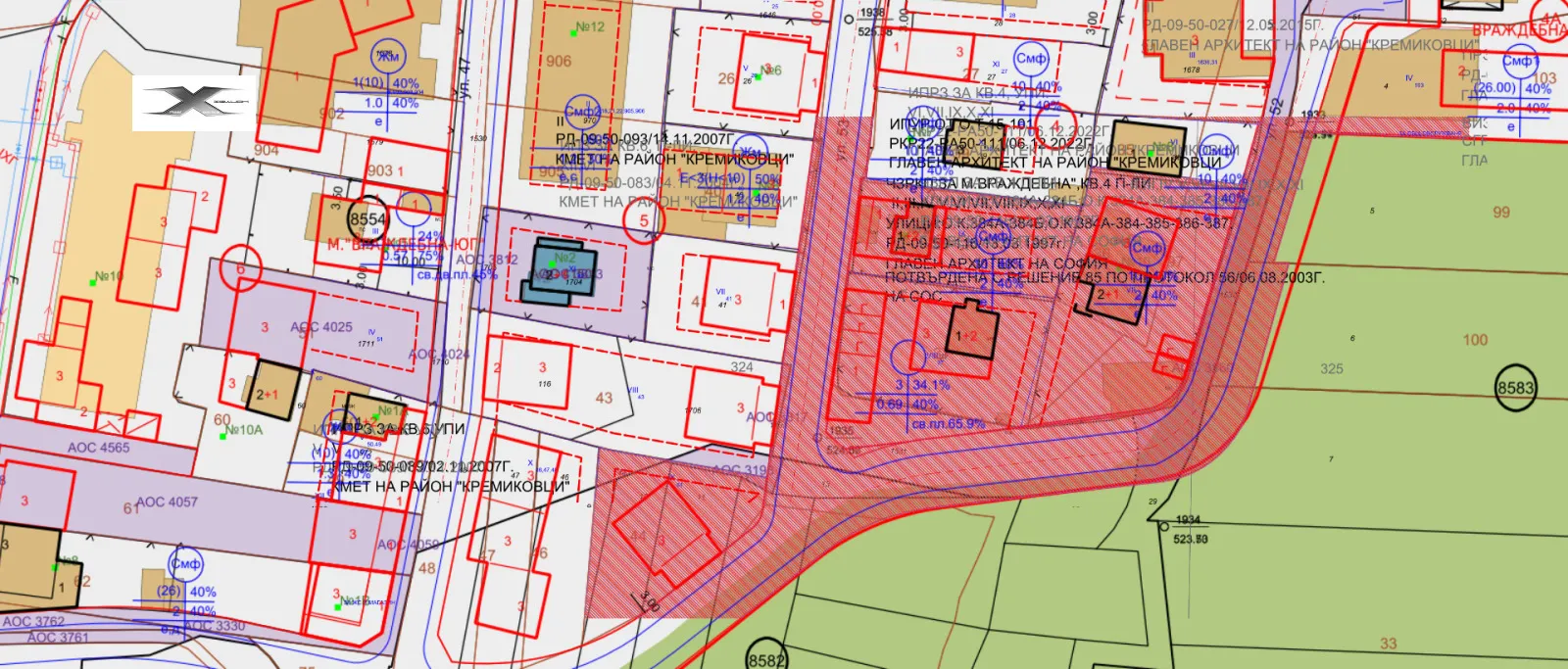Click parcel 43 in the map
The width and height of the screenshot is (1568, 669).
pos(604,398)
